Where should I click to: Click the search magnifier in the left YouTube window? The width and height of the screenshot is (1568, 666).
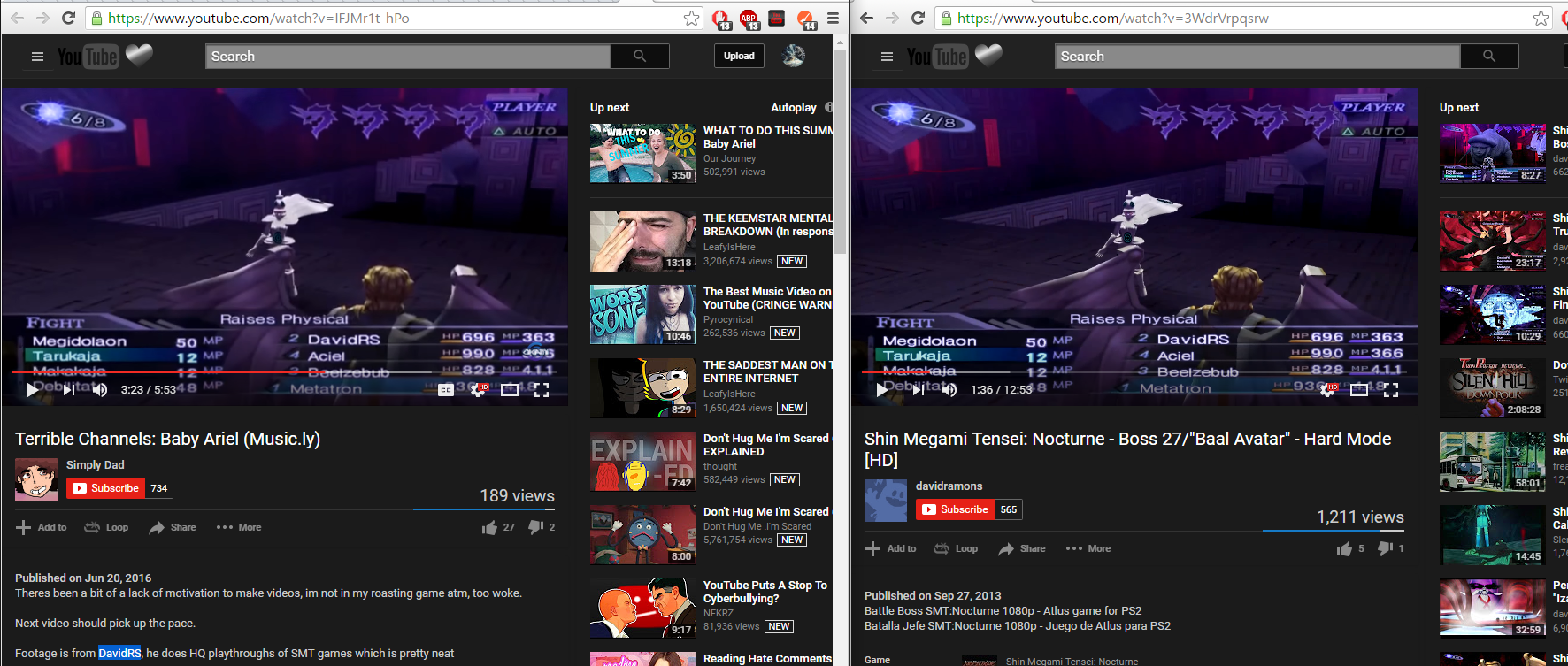pyautogui.click(x=640, y=56)
